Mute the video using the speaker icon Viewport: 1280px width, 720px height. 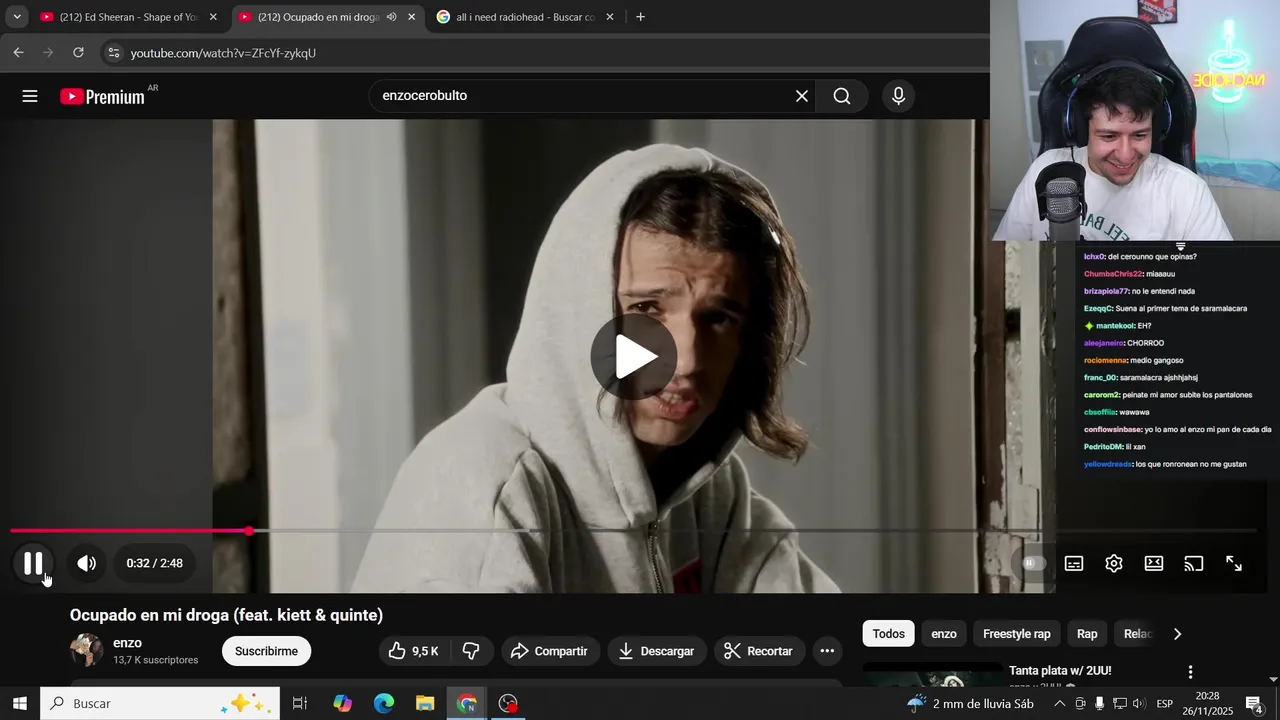click(87, 563)
